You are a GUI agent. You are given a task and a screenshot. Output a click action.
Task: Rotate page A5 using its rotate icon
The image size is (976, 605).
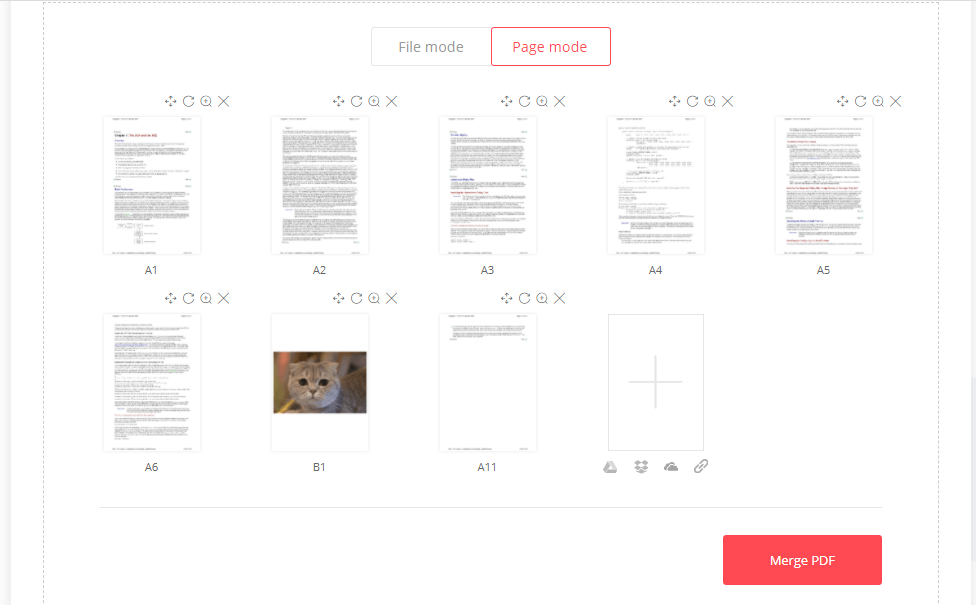tap(860, 101)
